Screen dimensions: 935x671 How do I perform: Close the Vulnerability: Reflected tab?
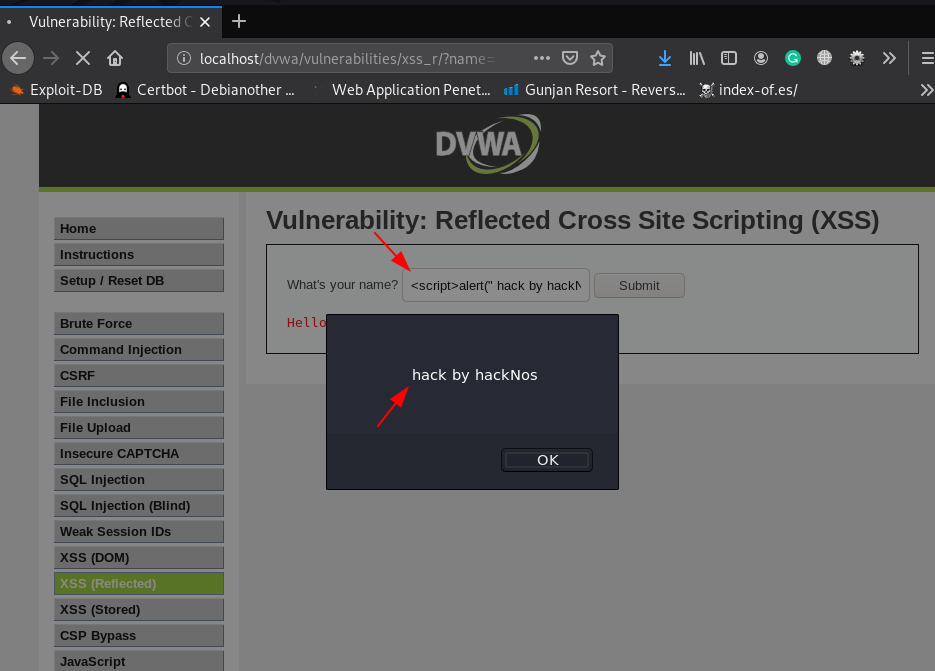[205, 22]
